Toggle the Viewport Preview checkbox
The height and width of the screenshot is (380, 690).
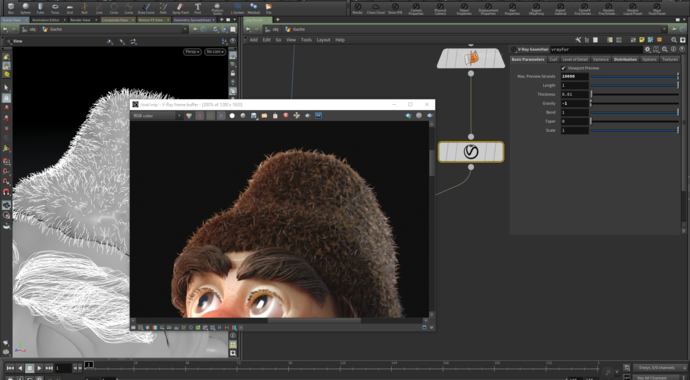pyautogui.click(x=563, y=68)
